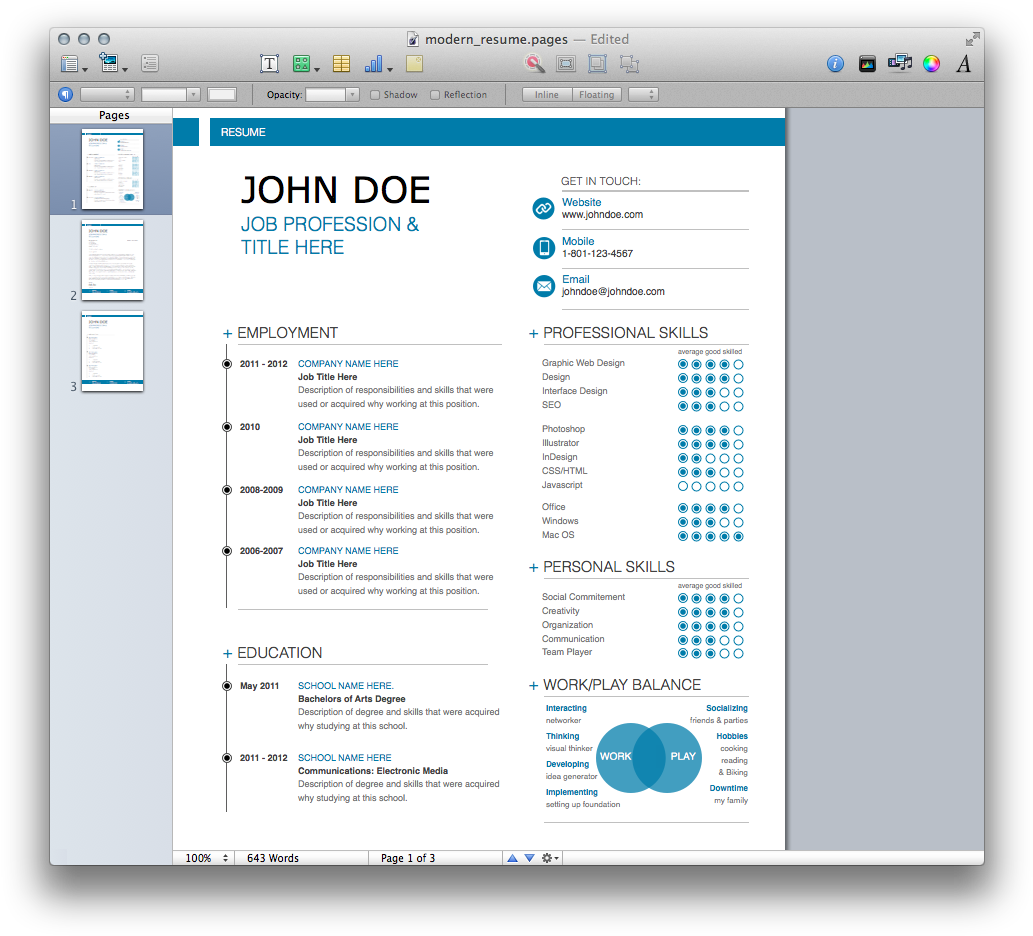Insert a Table using the toolbar icon
Screen dimensions: 1033x936
(341, 64)
